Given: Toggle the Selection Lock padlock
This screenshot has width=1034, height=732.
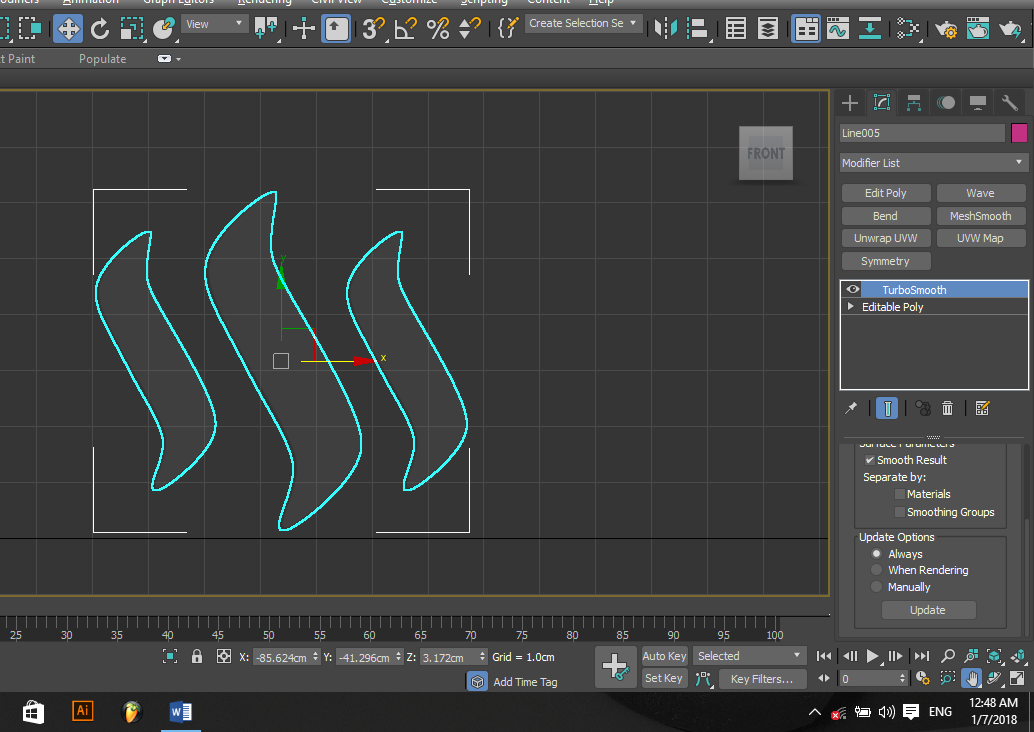Looking at the screenshot, I should [197, 656].
